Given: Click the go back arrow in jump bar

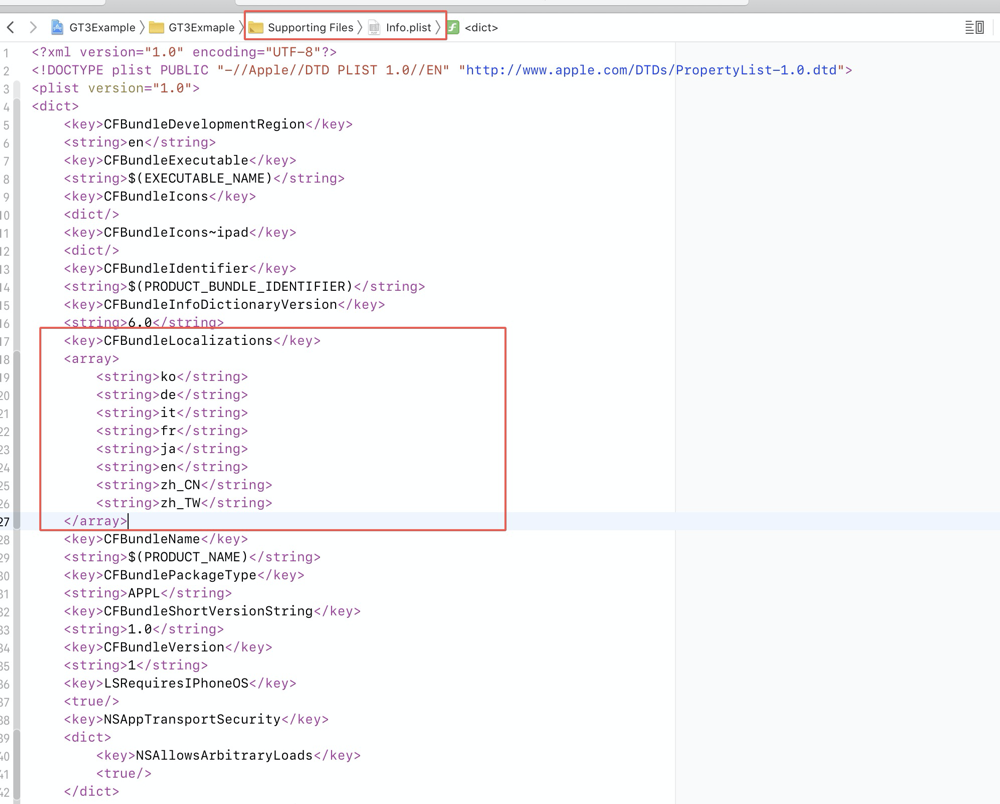Looking at the screenshot, I should click(11, 28).
